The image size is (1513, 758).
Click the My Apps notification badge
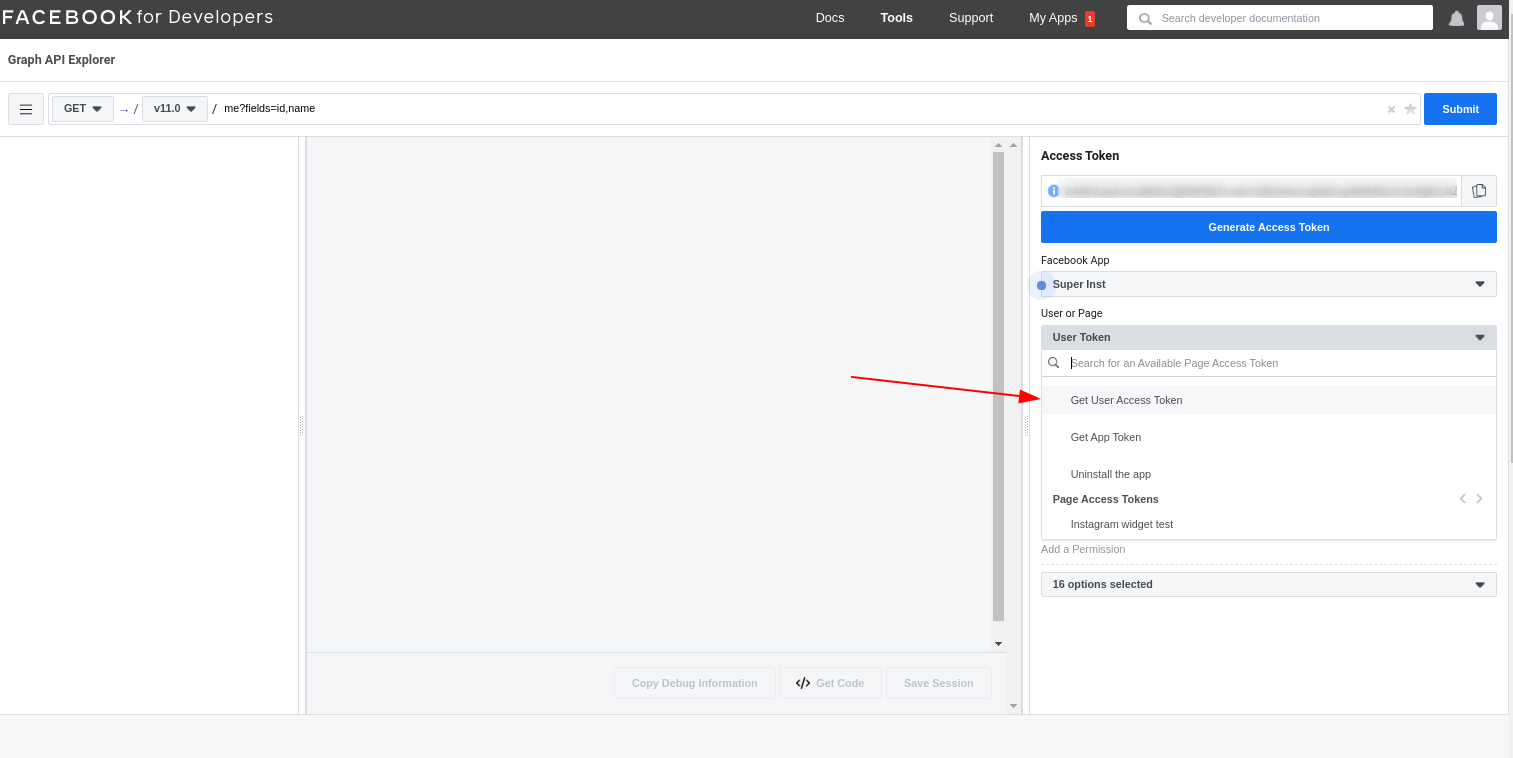pyautogui.click(x=1090, y=18)
